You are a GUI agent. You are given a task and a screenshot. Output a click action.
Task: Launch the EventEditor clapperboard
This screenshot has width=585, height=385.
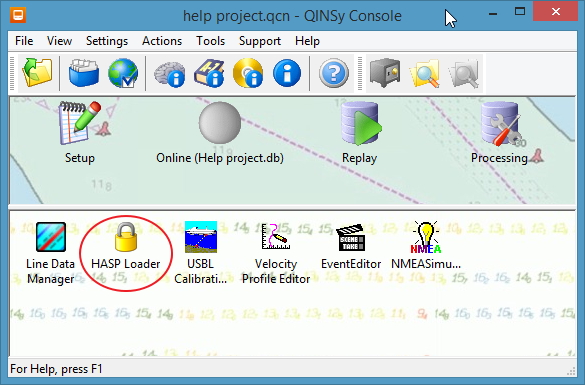[351, 246]
